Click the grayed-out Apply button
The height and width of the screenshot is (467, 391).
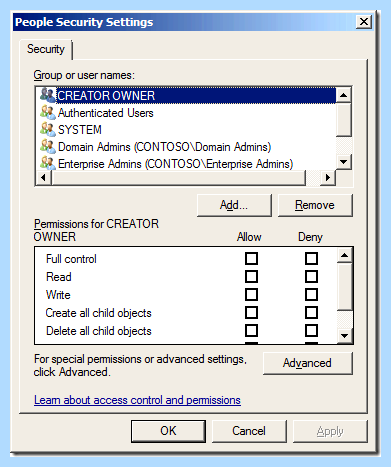(x=330, y=431)
